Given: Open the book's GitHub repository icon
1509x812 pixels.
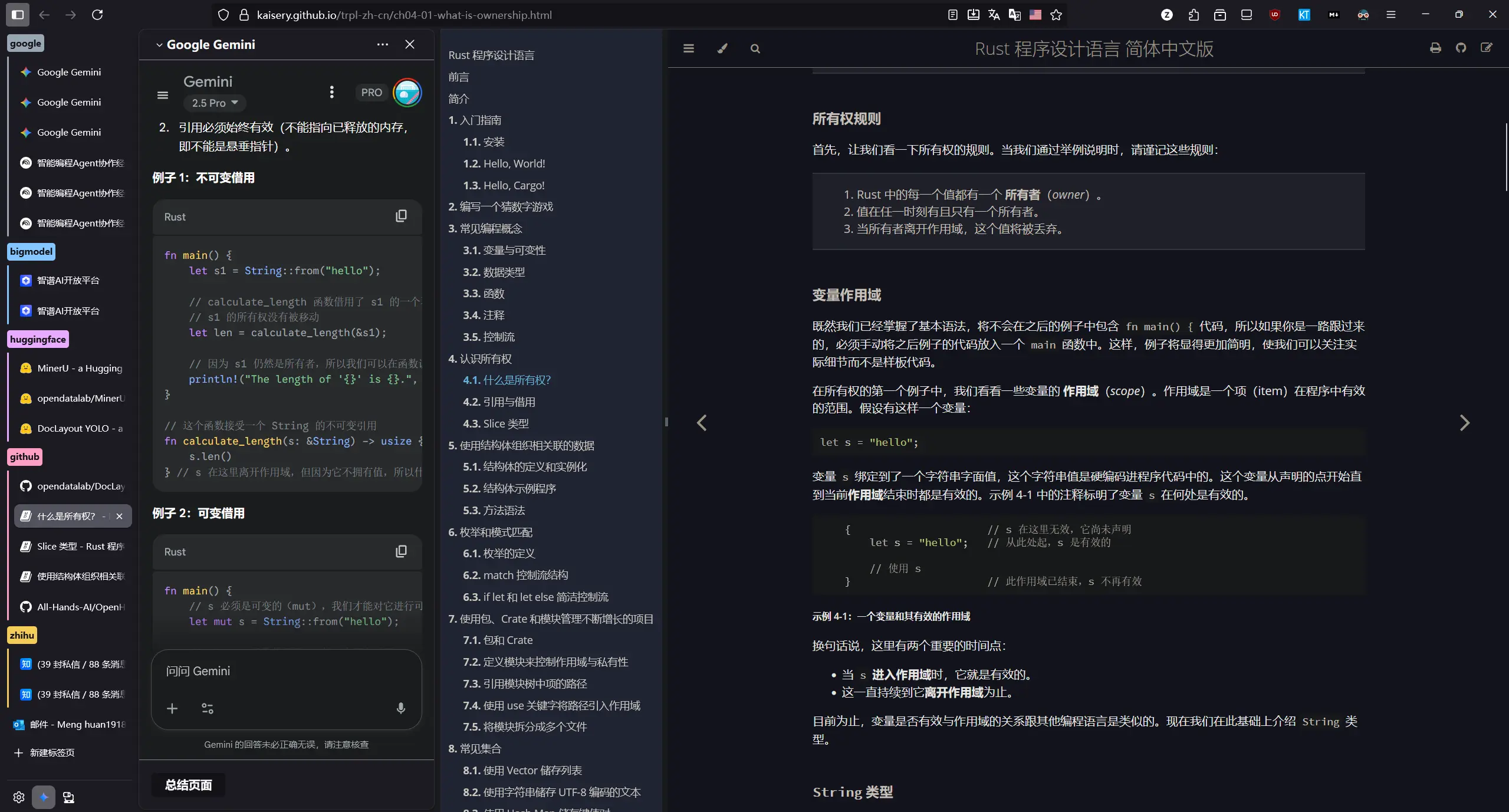Looking at the screenshot, I should (1461, 48).
